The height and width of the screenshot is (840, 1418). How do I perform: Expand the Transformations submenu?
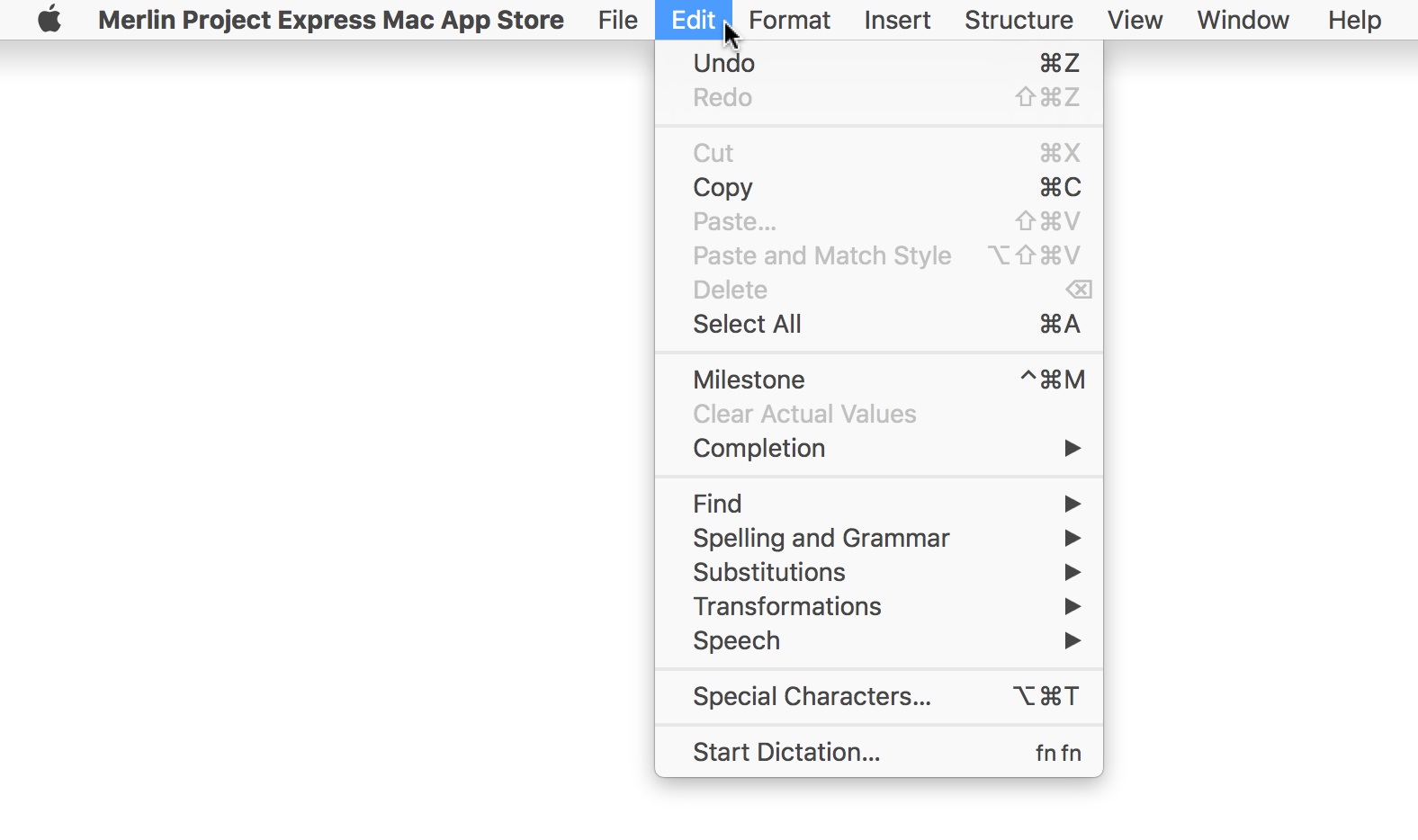pyautogui.click(x=879, y=606)
